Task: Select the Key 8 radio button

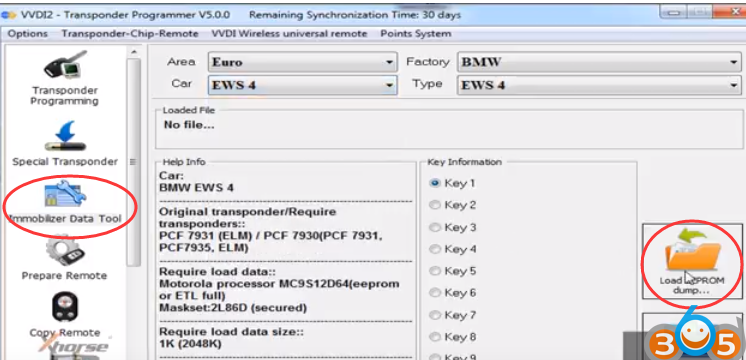Action: click(x=434, y=337)
